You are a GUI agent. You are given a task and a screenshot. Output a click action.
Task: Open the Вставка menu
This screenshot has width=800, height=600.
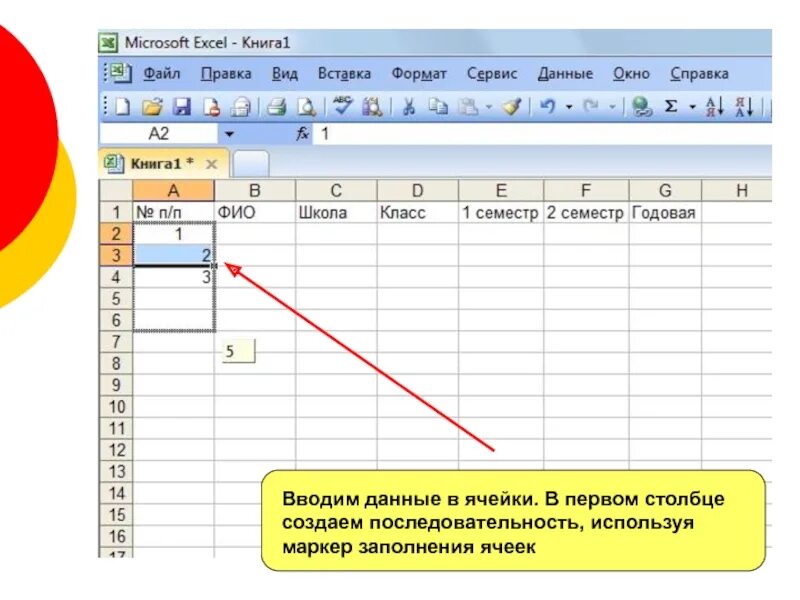coord(344,74)
